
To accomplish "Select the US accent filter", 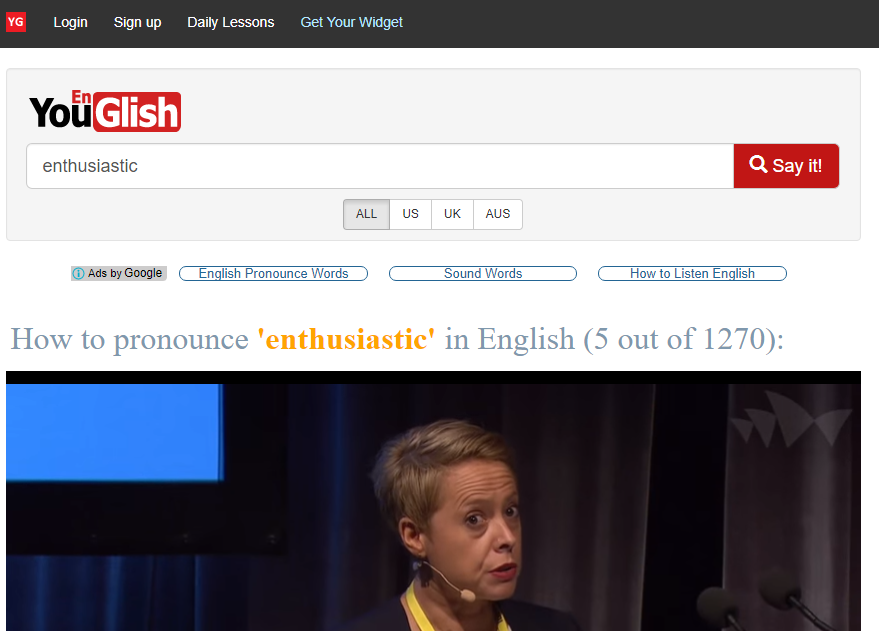I will (410, 214).
